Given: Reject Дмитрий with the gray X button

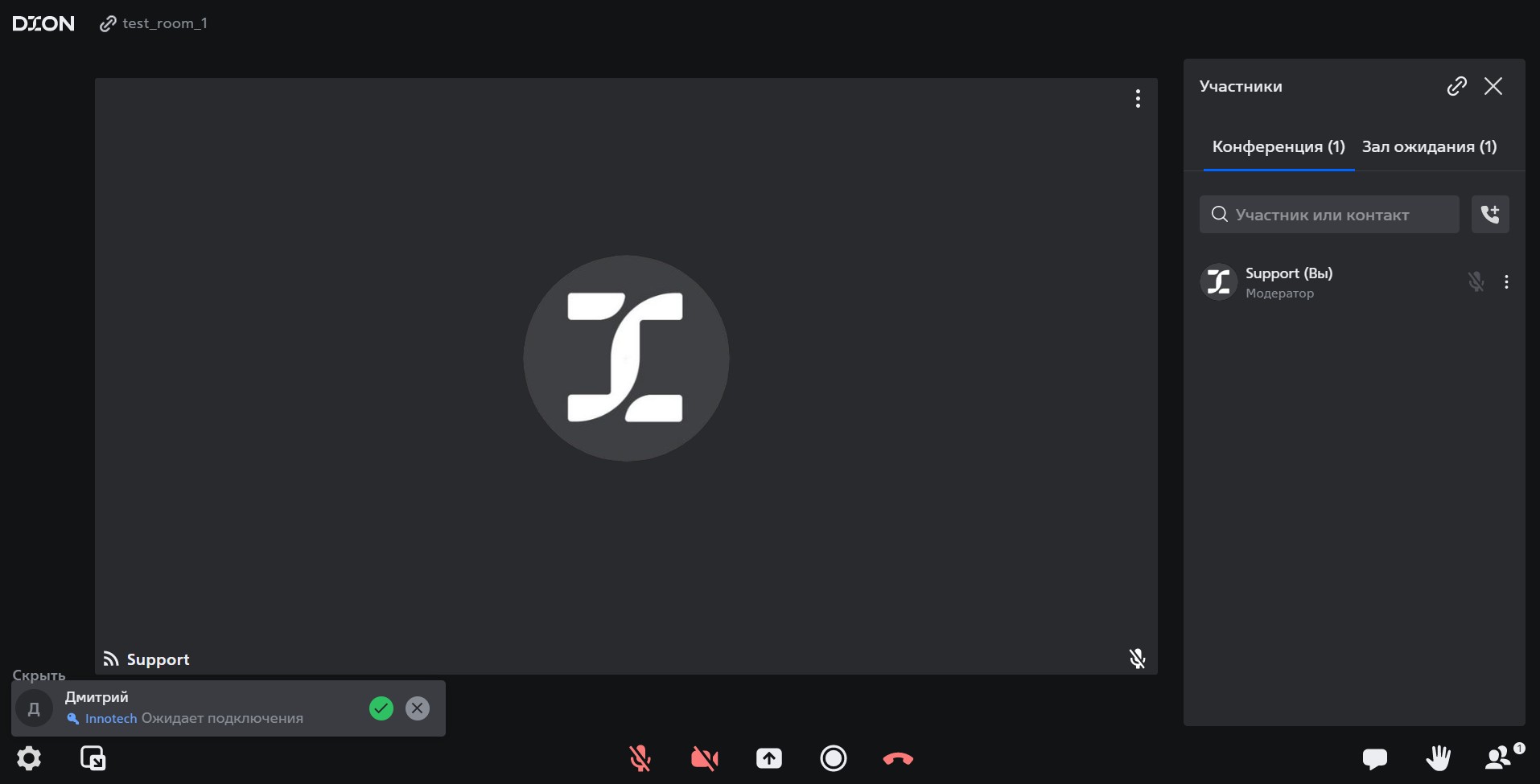Looking at the screenshot, I should pos(418,708).
